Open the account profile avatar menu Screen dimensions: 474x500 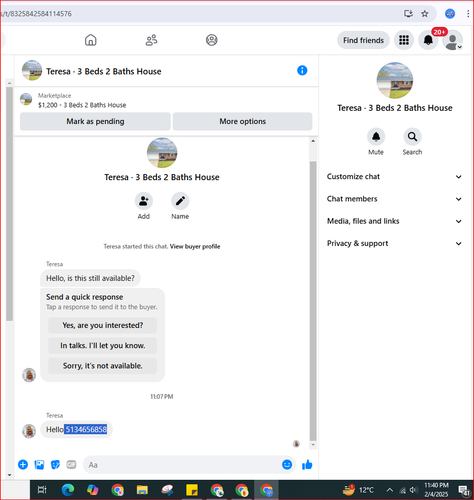coord(452,40)
